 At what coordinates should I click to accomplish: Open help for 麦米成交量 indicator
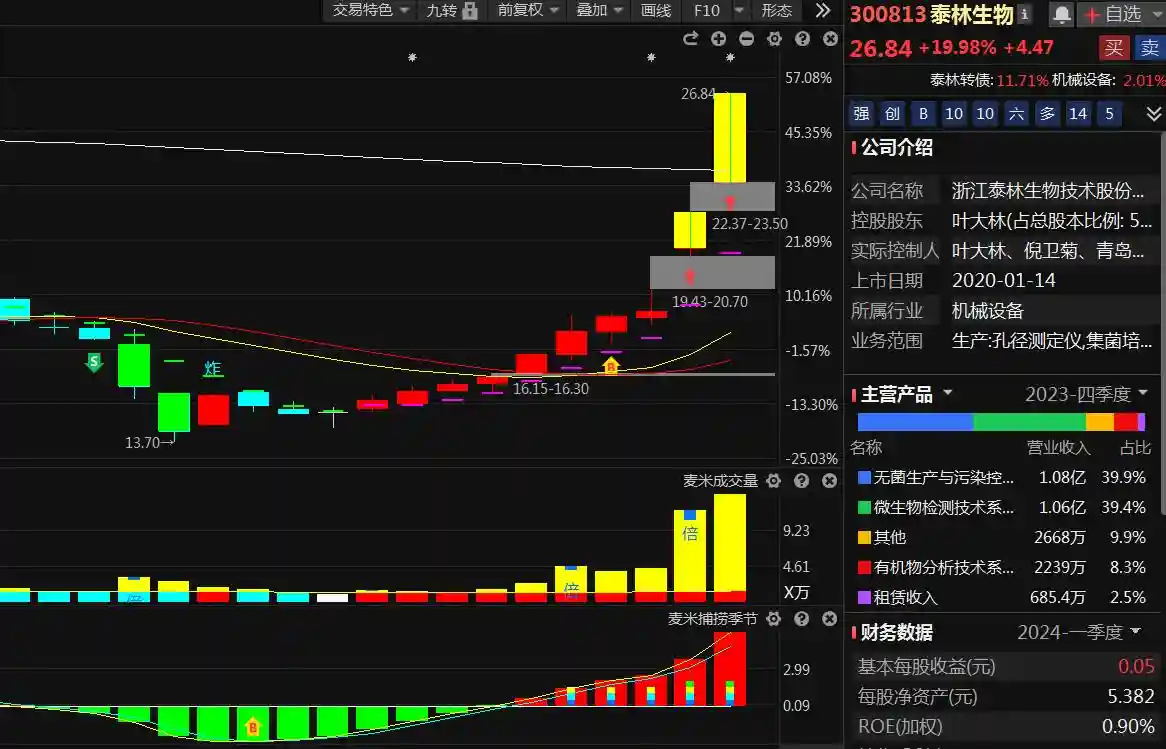click(801, 481)
